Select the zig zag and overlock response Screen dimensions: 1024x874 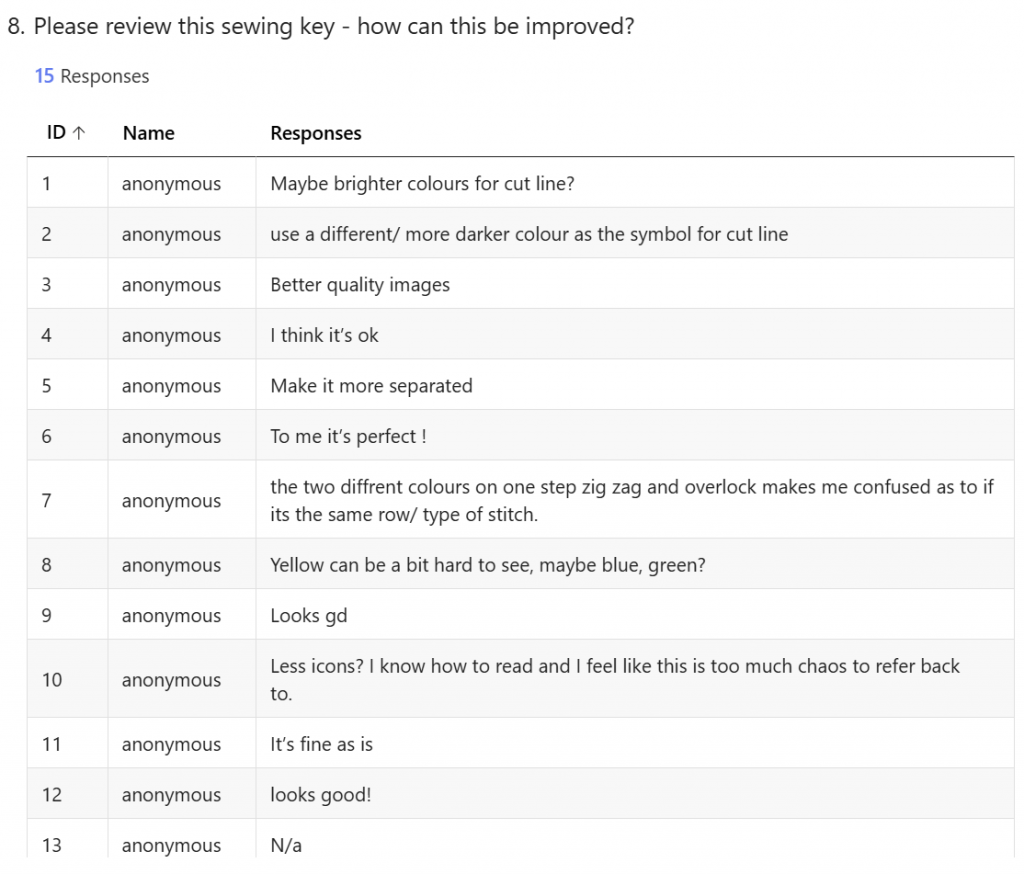[x=632, y=500]
